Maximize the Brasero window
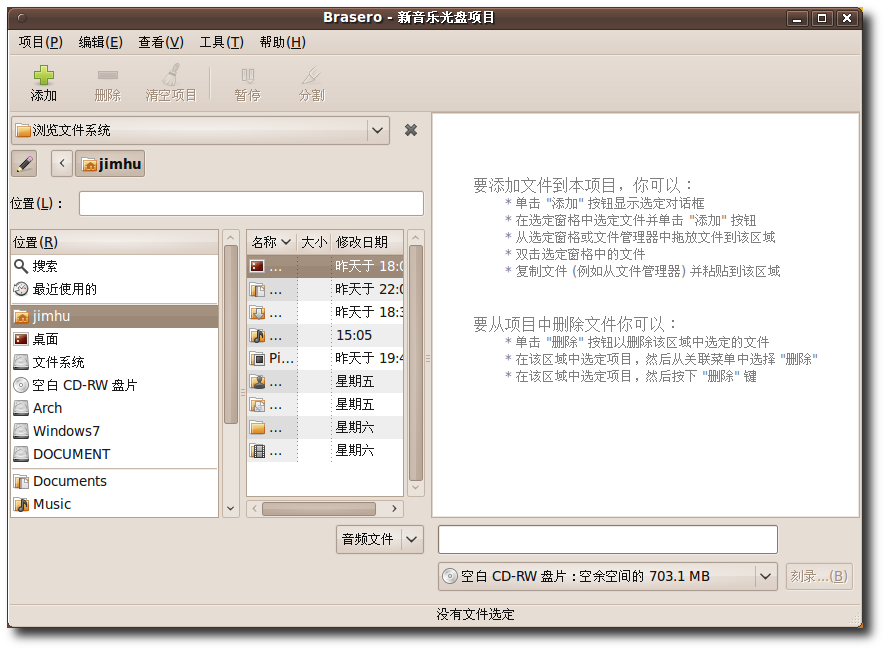 tap(822, 19)
